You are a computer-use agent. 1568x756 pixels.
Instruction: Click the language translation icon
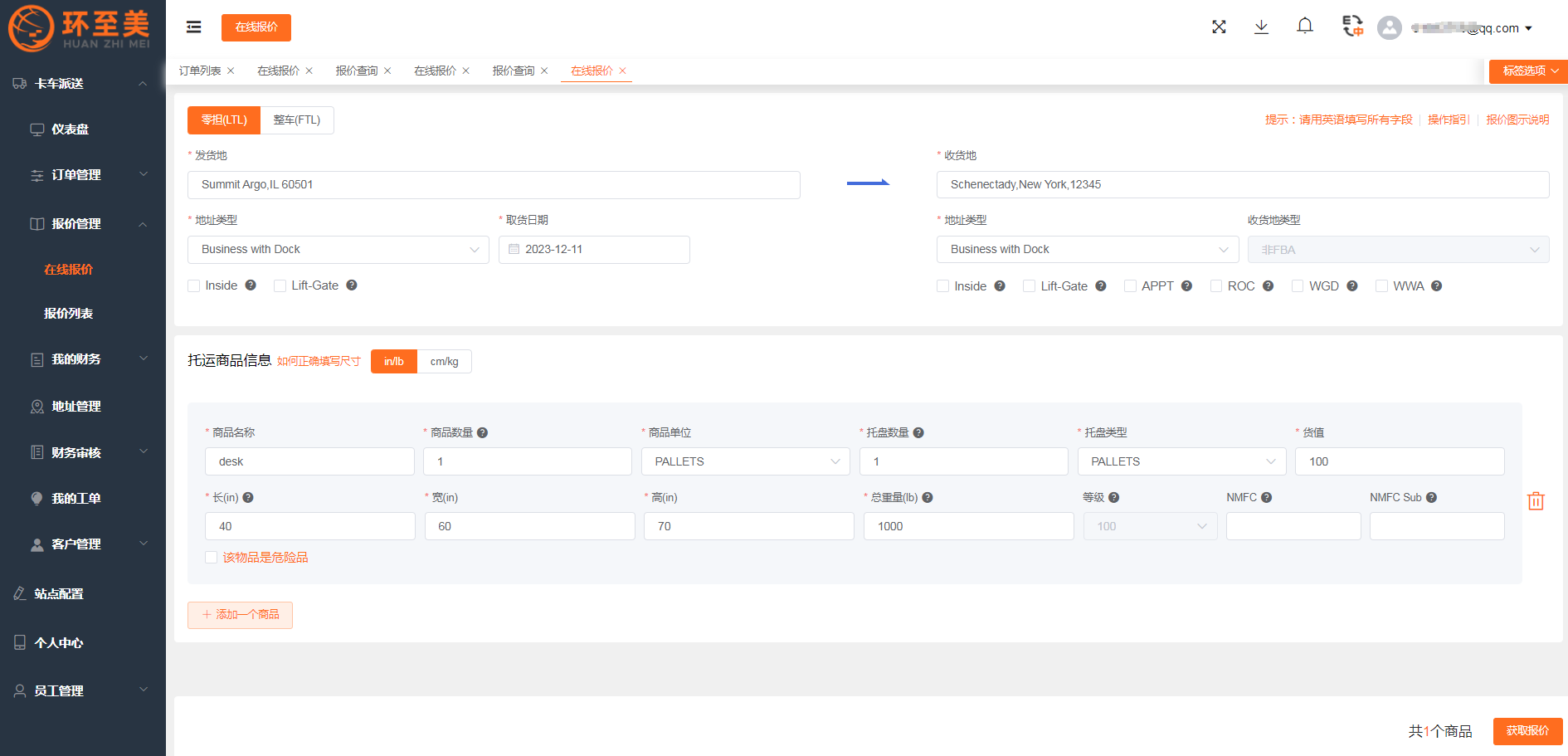point(1352,27)
